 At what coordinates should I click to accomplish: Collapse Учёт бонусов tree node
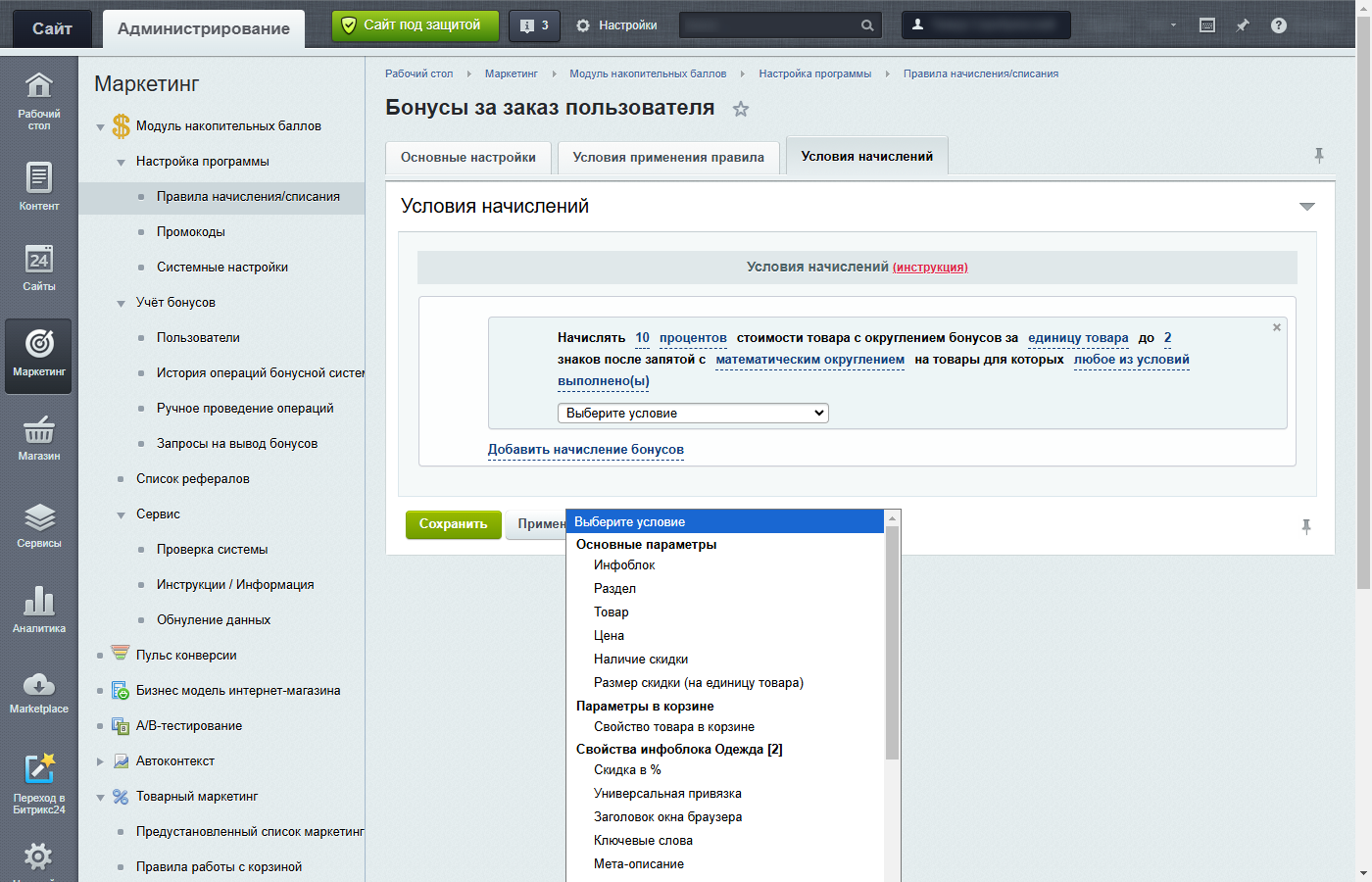[121, 304]
